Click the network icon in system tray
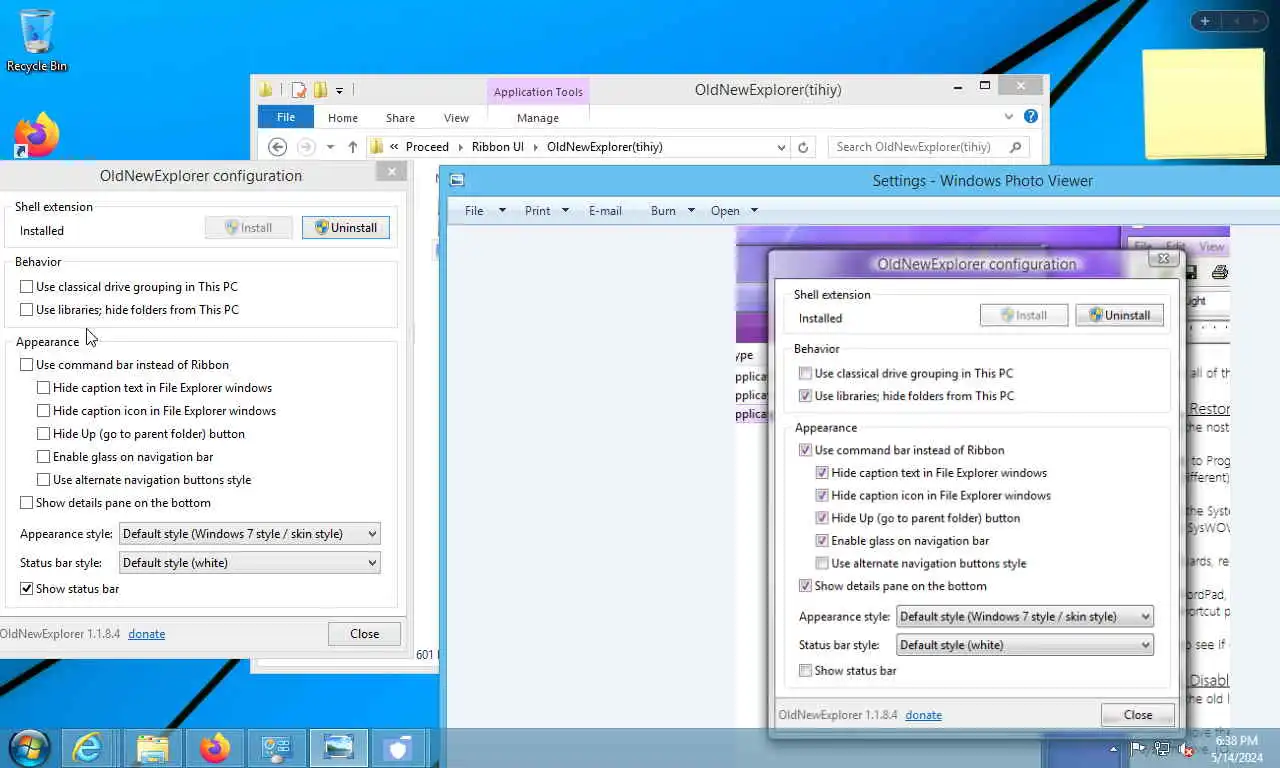Screen dimensions: 1280x768 [x=1162, y=748]
